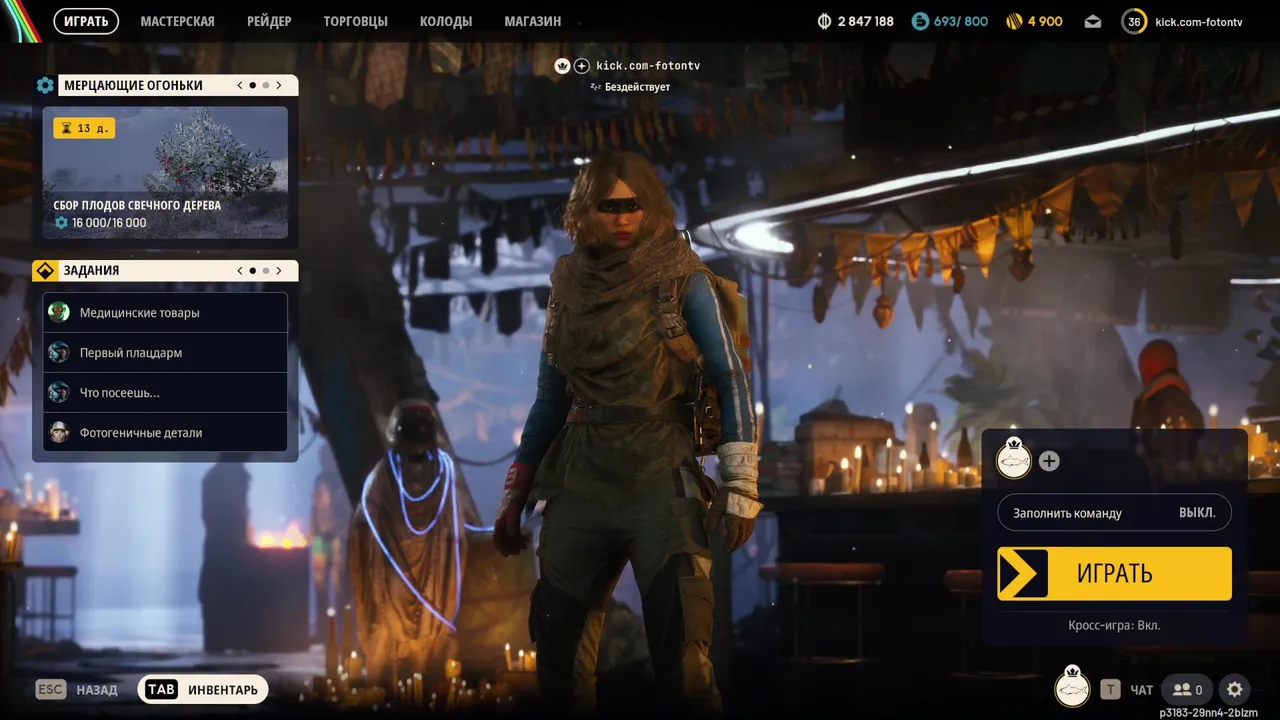The image size is (1280, 720).
Task: Start match with yellow ИГРАТЬ button
Action: tap(1114, 573)
